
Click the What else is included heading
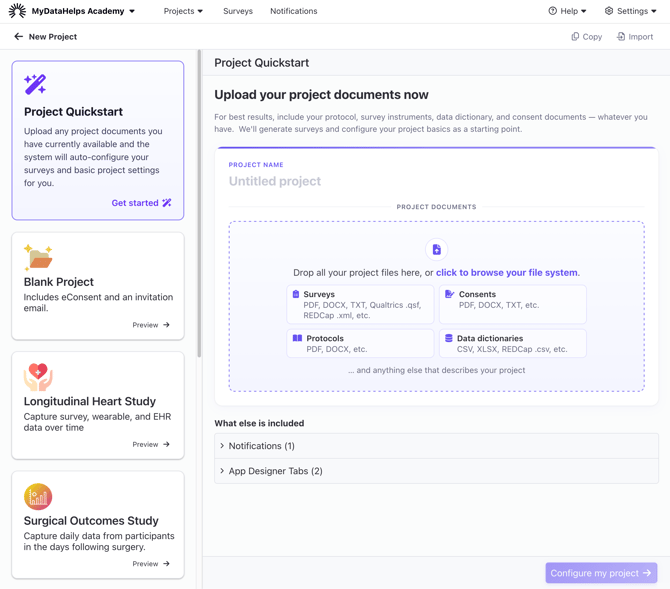click(259, 423)
